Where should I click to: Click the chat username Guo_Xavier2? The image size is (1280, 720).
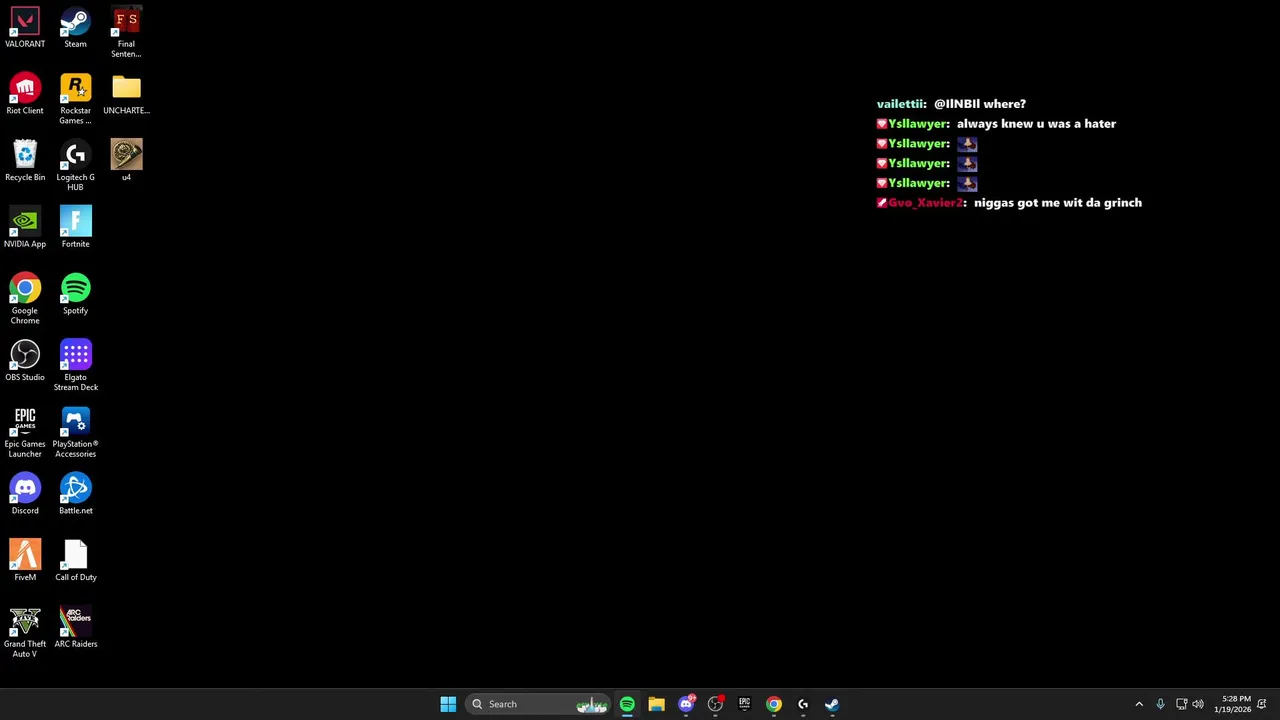click(x=925, y=203)
